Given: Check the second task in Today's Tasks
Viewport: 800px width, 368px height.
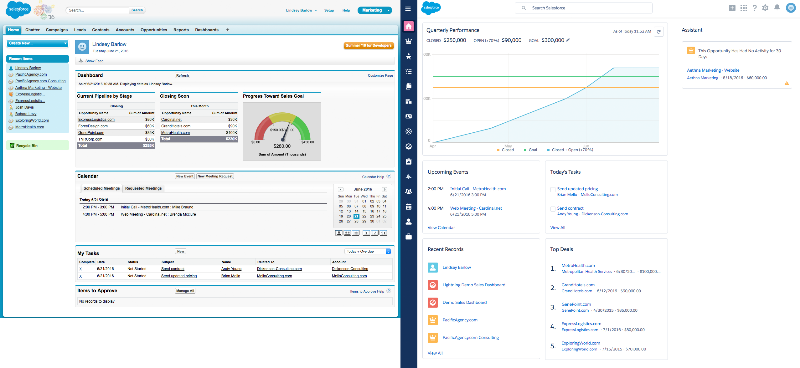Looking at the screenshot, I should tap(553, 209).
